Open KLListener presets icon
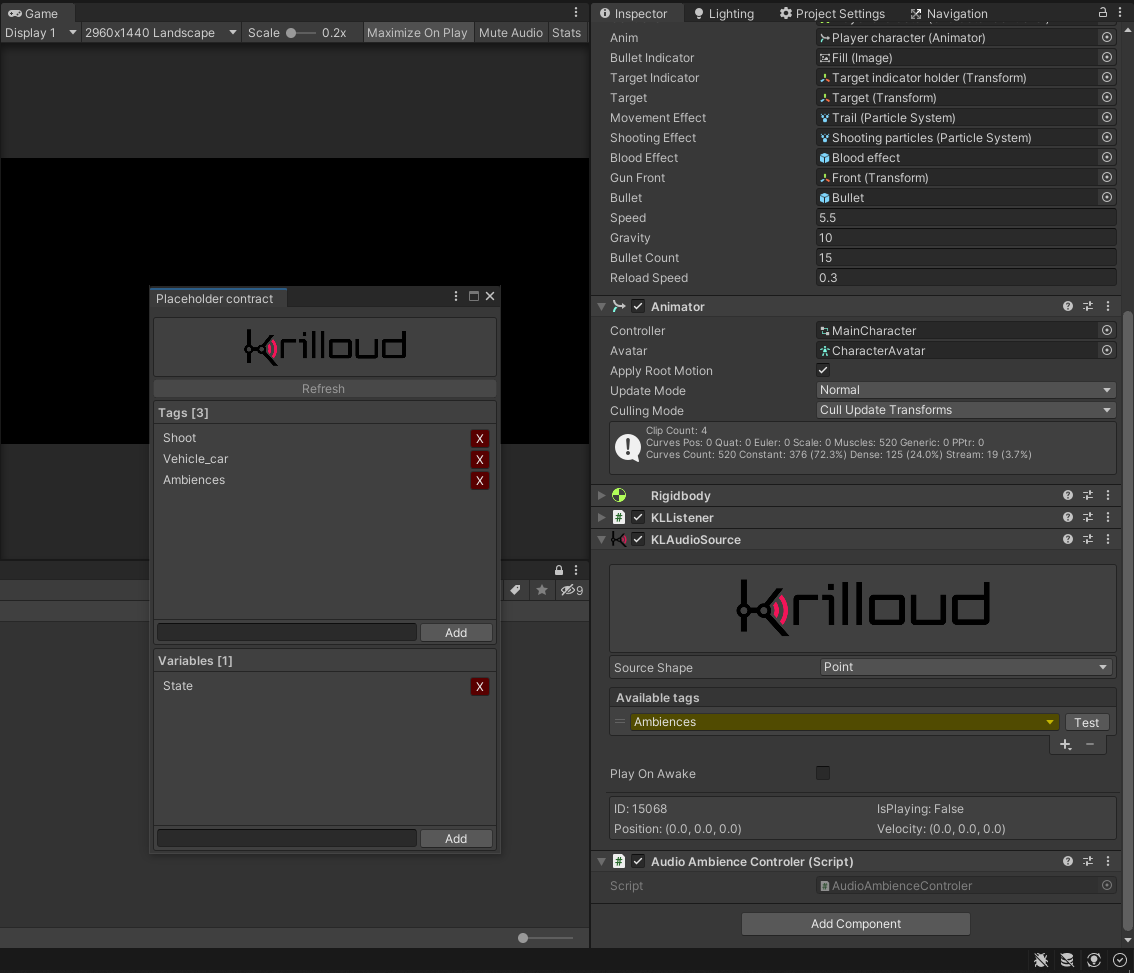 (1088, 517)
